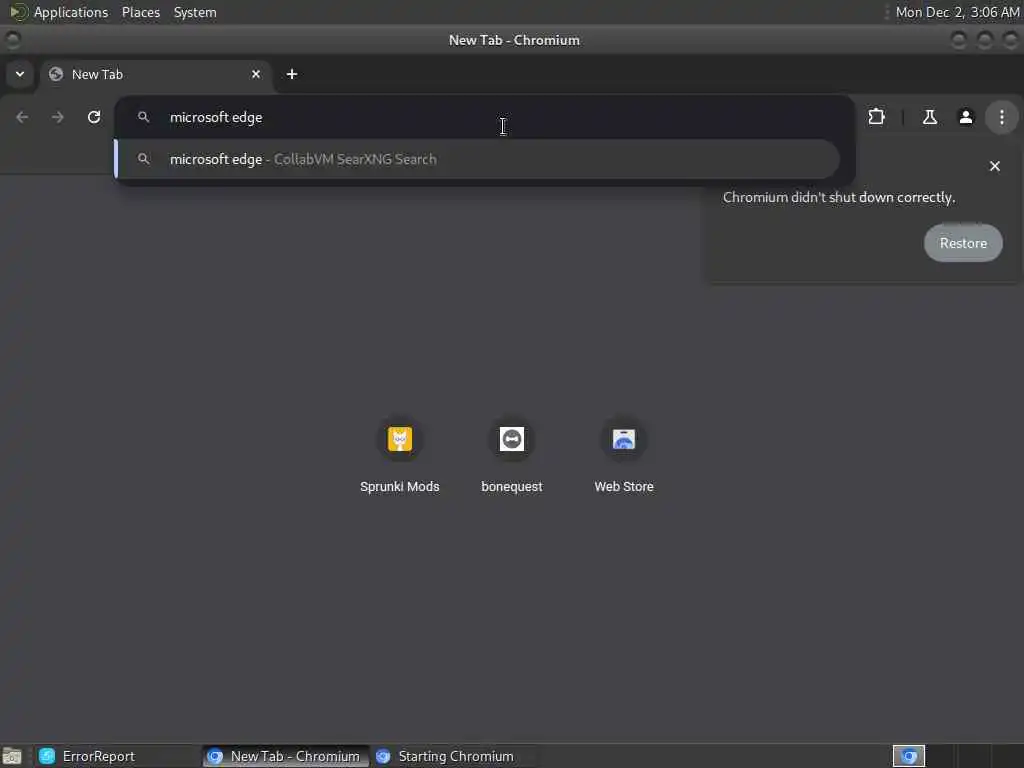Click search icon in the address bar
This screenshot has height=768, width=1024.
(x=144, y=117)
